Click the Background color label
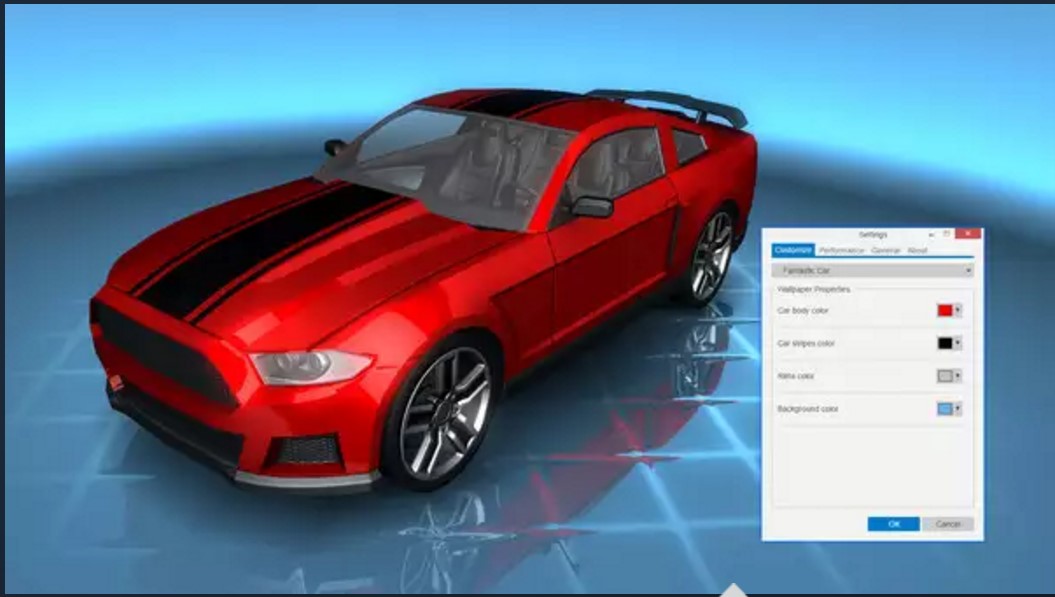The height and width of the screenshot is (597, 1055). [x=808, y=409]
